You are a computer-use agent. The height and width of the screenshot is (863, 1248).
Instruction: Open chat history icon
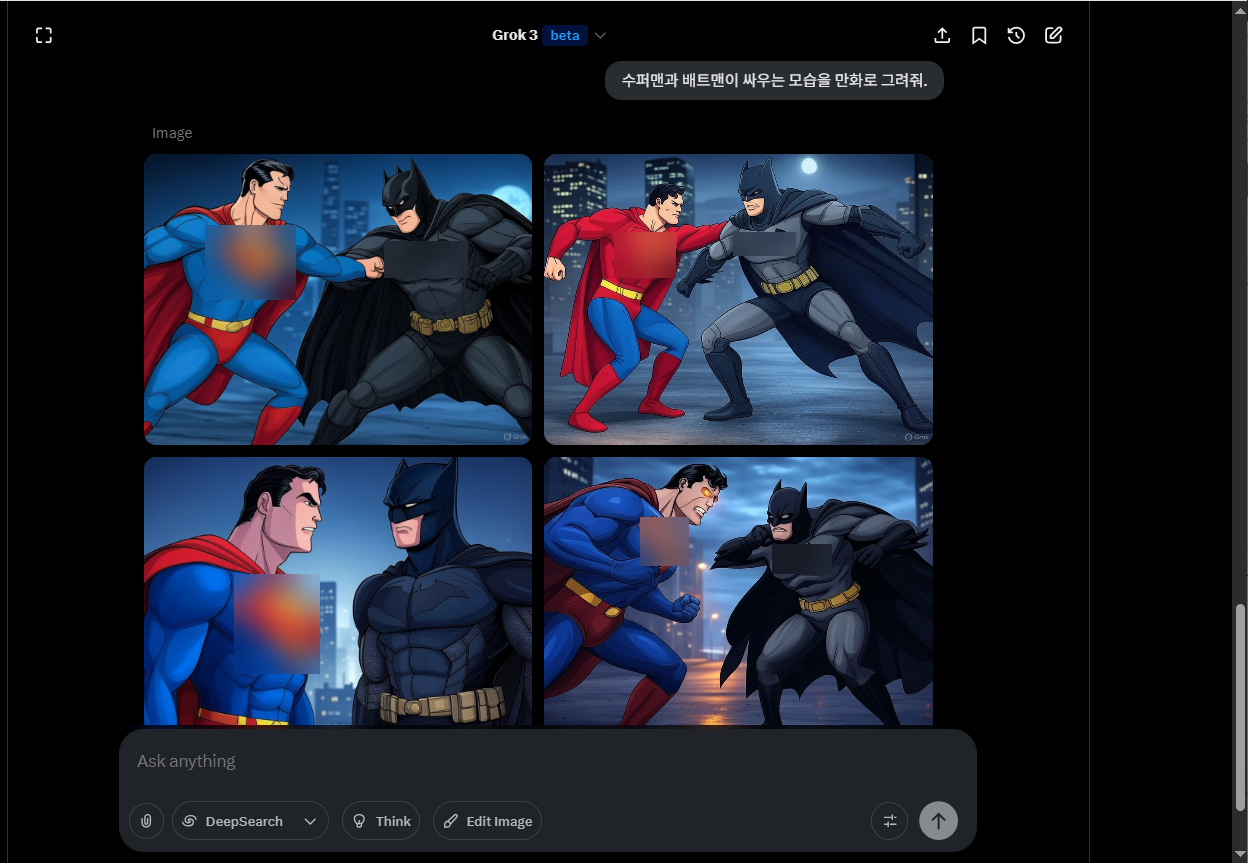[1016, 35]
